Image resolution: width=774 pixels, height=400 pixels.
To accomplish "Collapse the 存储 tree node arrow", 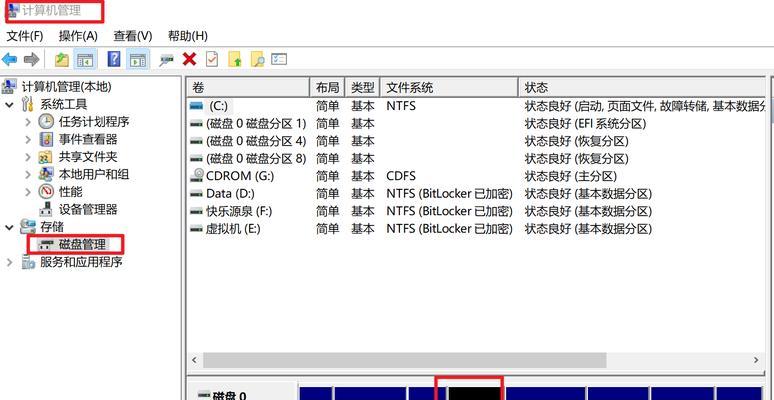I will (9, 227).
